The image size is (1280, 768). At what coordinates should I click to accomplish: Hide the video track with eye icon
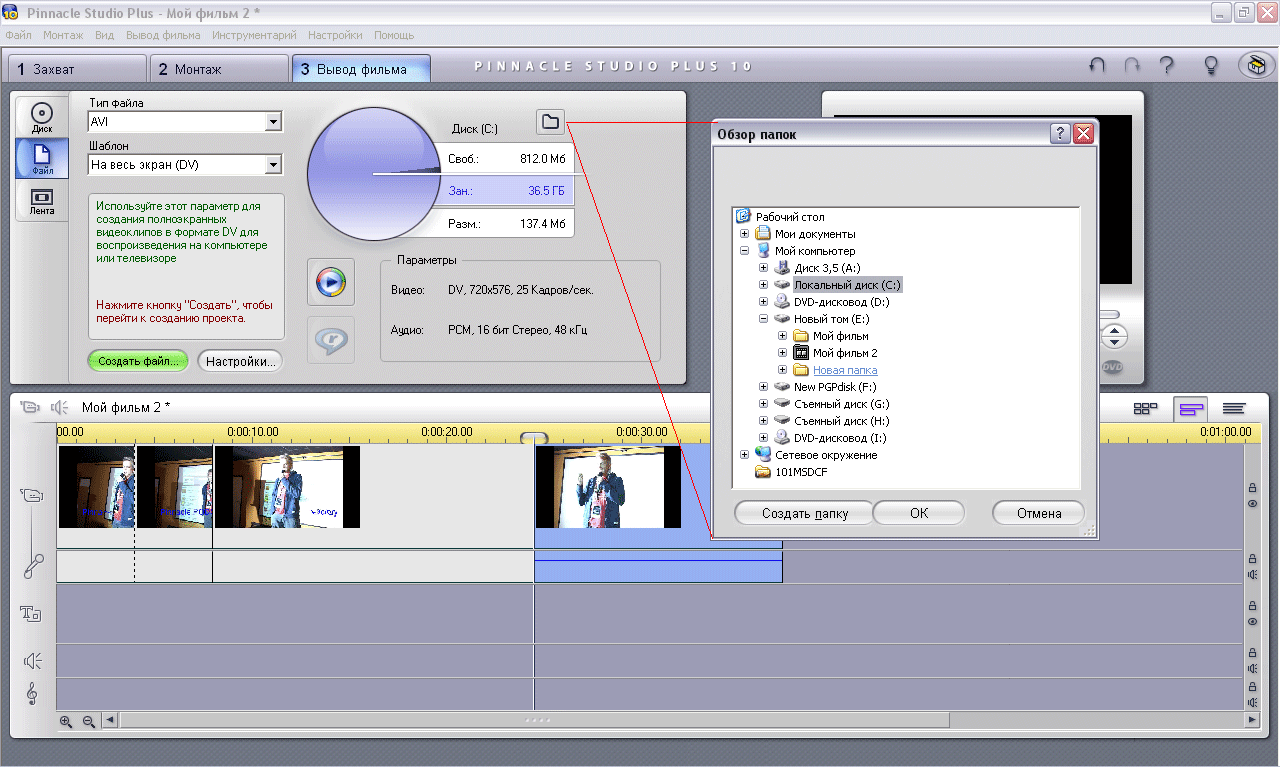tap(1252, 504)
